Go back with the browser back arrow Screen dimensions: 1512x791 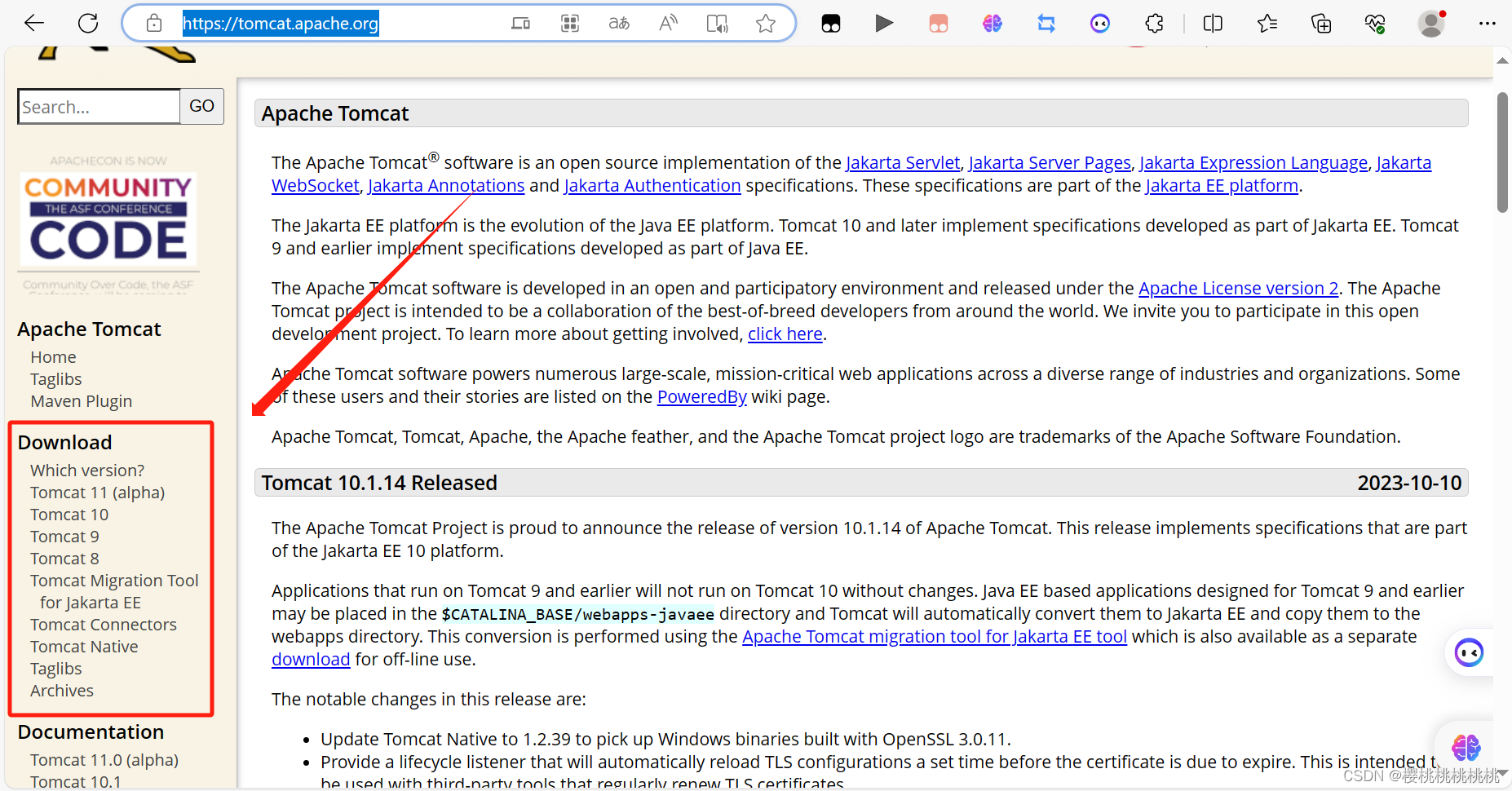34,23
